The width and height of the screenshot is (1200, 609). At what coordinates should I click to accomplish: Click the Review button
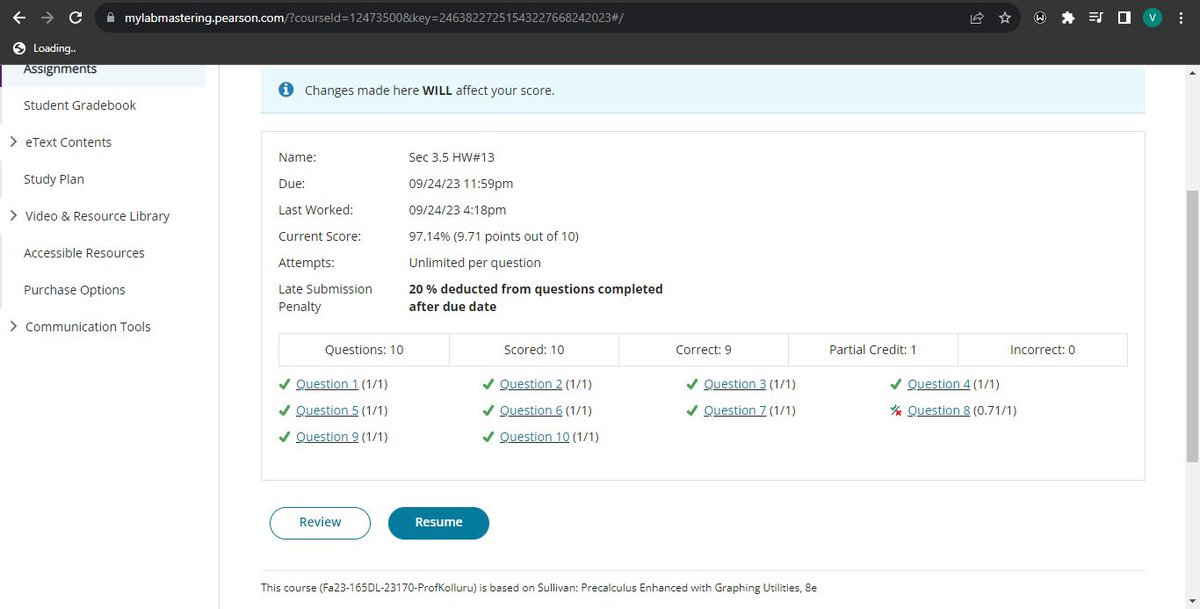(x=320, y=523)
